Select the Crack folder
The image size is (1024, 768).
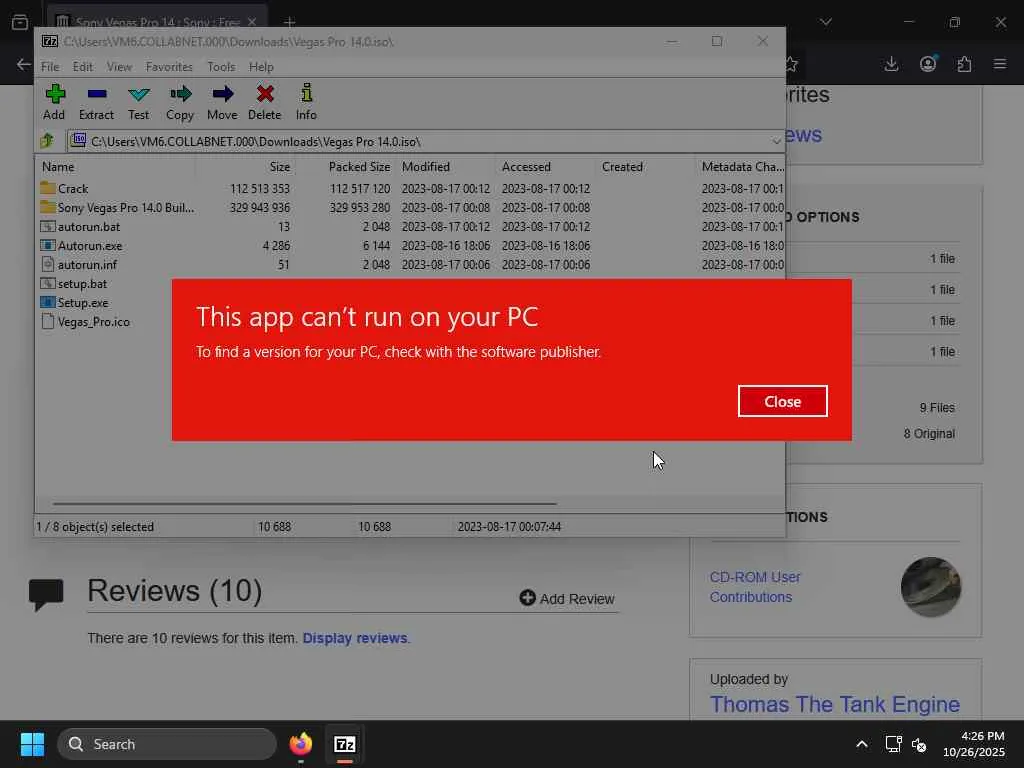pyautogui.click(x=72, y=188)
